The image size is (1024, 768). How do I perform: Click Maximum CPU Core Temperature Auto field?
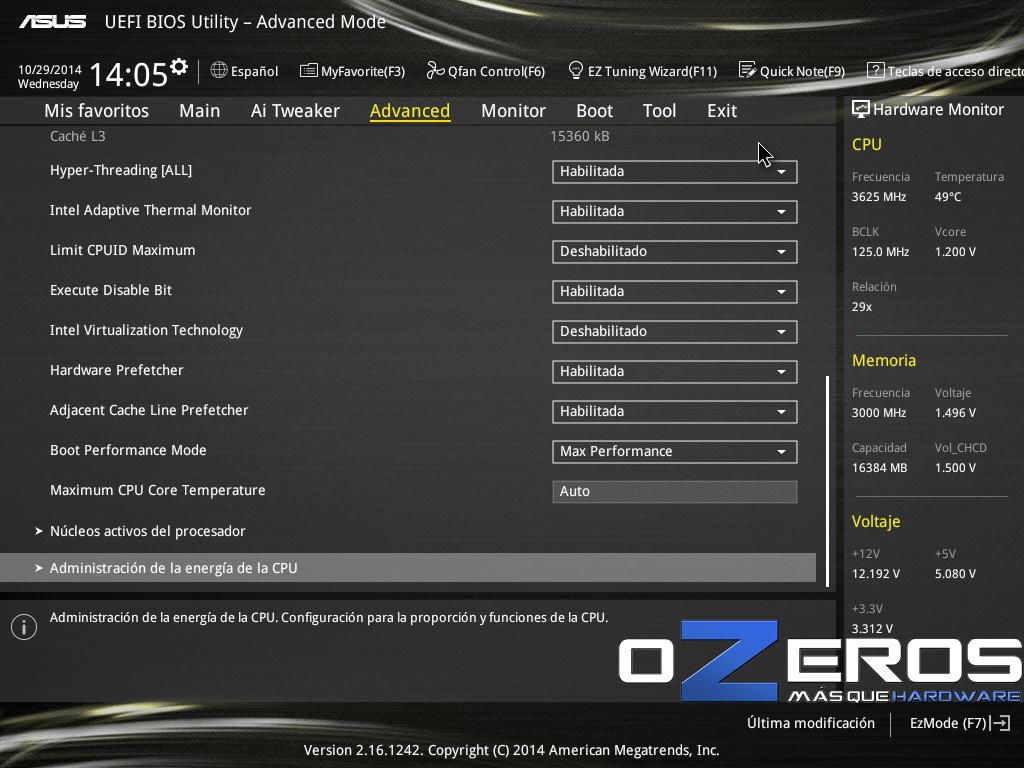pos(675,492)
